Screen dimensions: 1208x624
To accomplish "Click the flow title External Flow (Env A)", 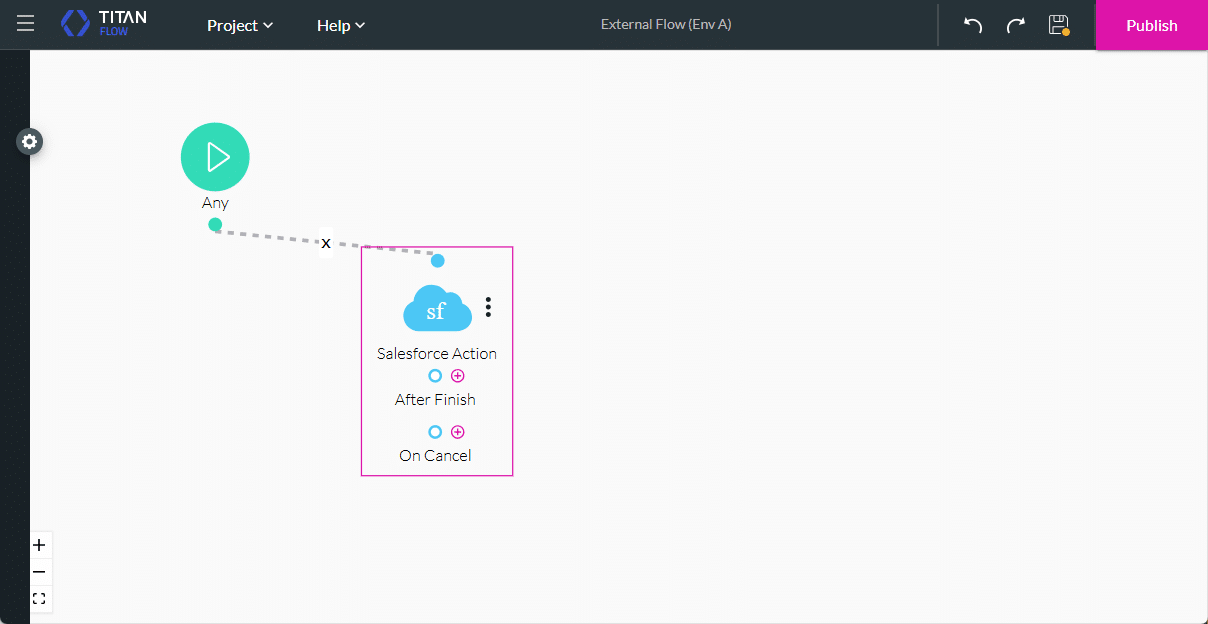I will pyautogui.click(x=665, y=24).
